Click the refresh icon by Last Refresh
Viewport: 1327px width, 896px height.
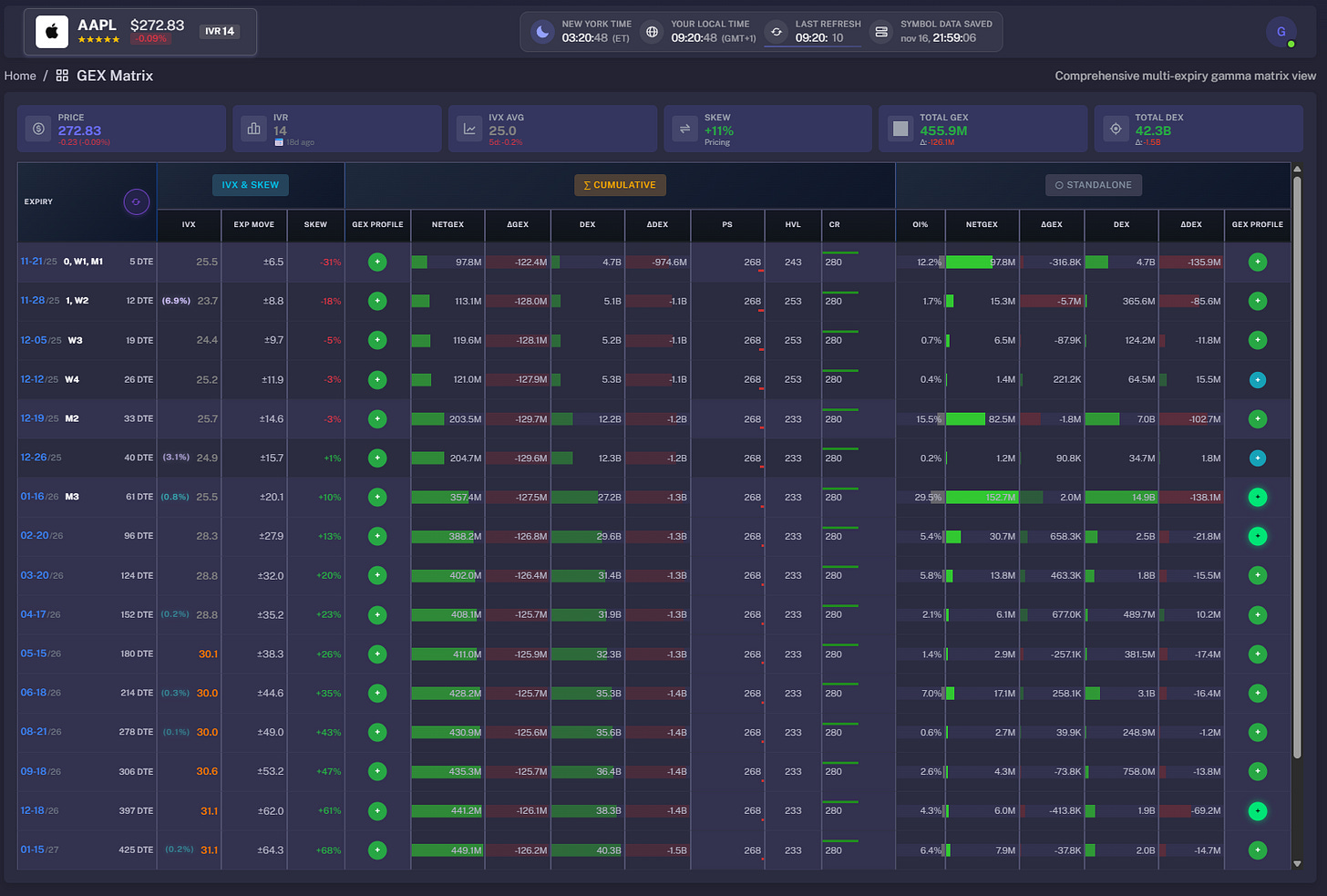click(x=776, y=32)
